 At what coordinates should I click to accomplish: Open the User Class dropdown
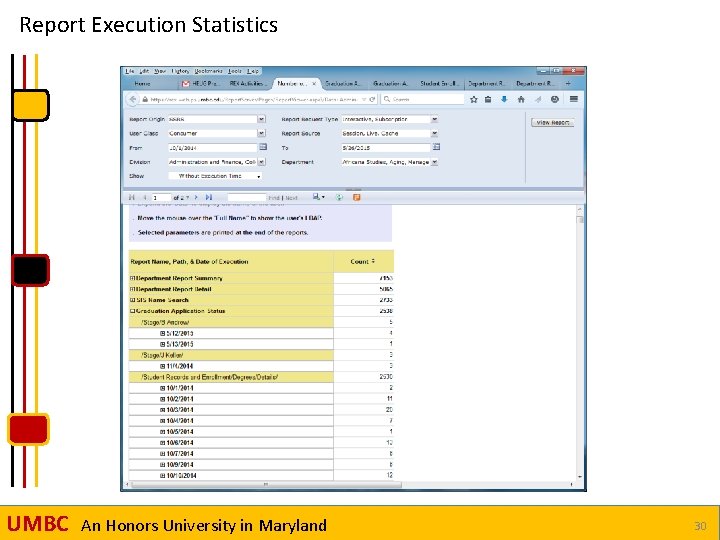261,133
